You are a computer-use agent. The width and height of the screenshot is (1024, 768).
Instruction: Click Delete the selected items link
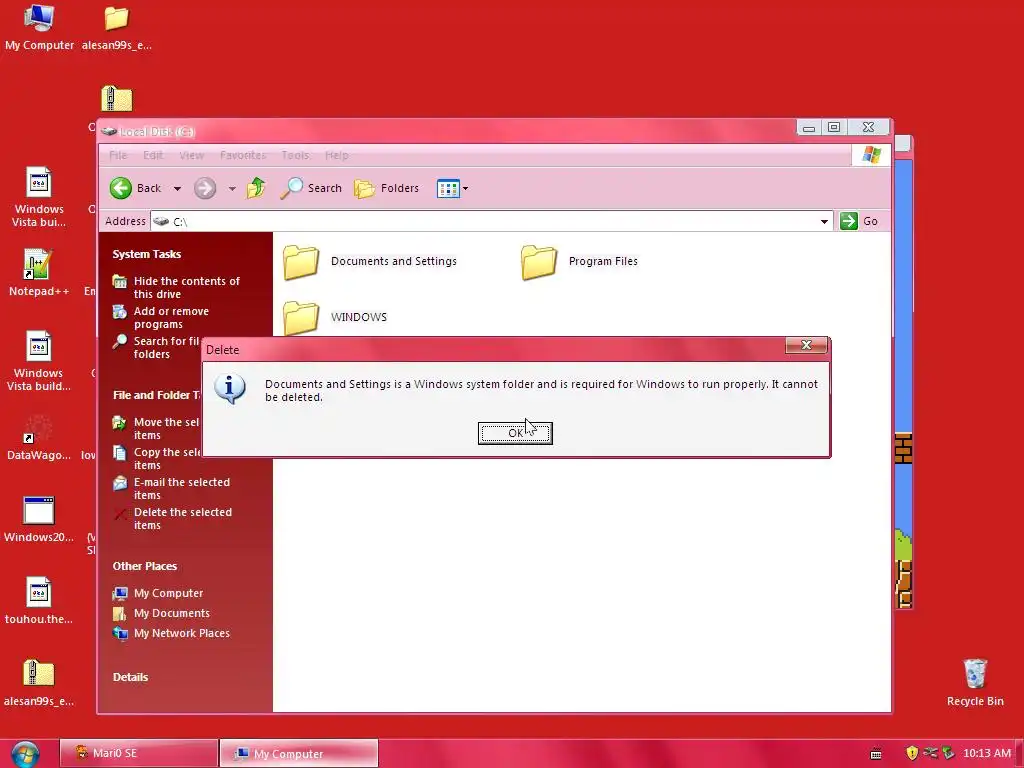(182, 519)
